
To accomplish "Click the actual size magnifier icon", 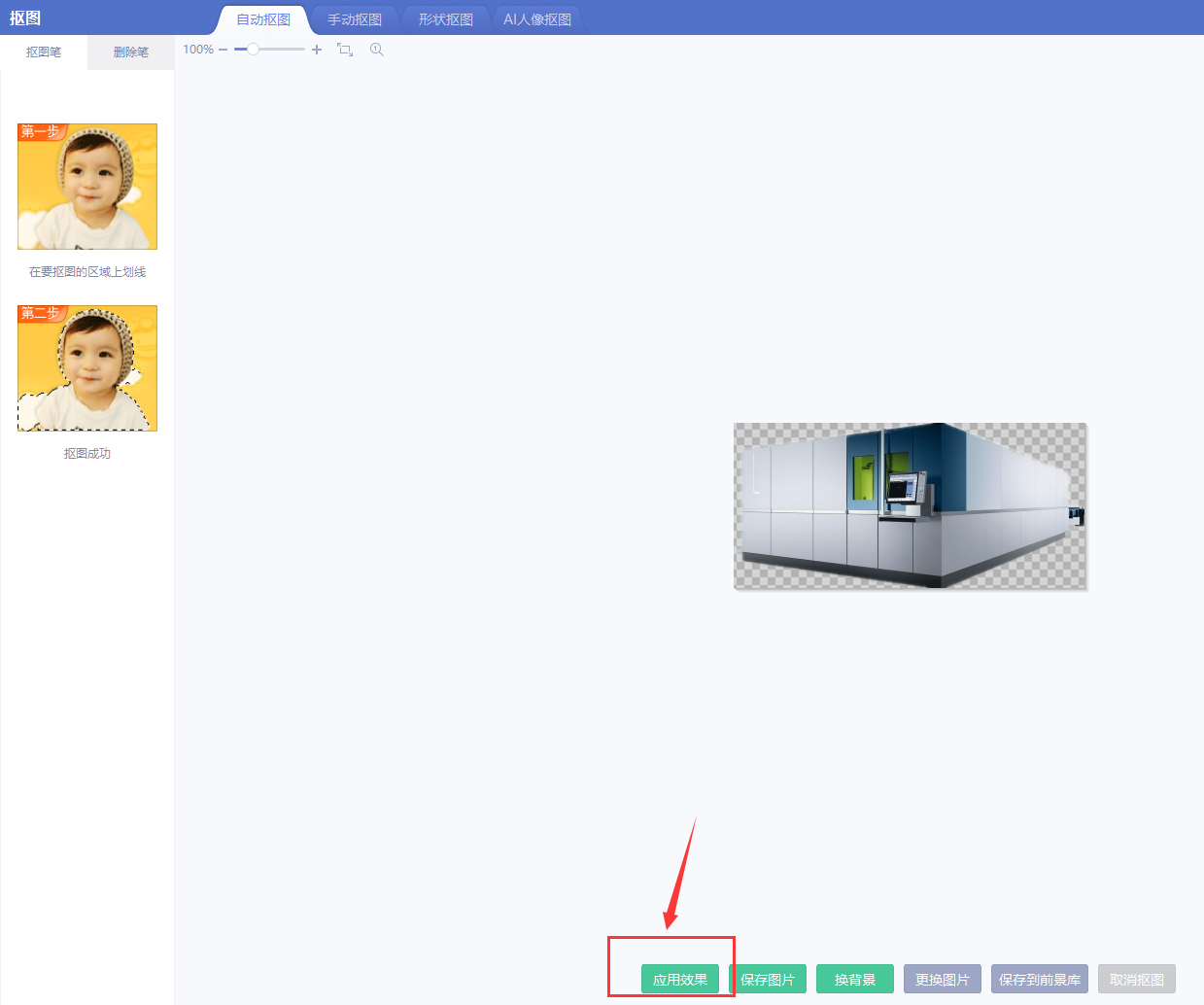I will (377, 50).
